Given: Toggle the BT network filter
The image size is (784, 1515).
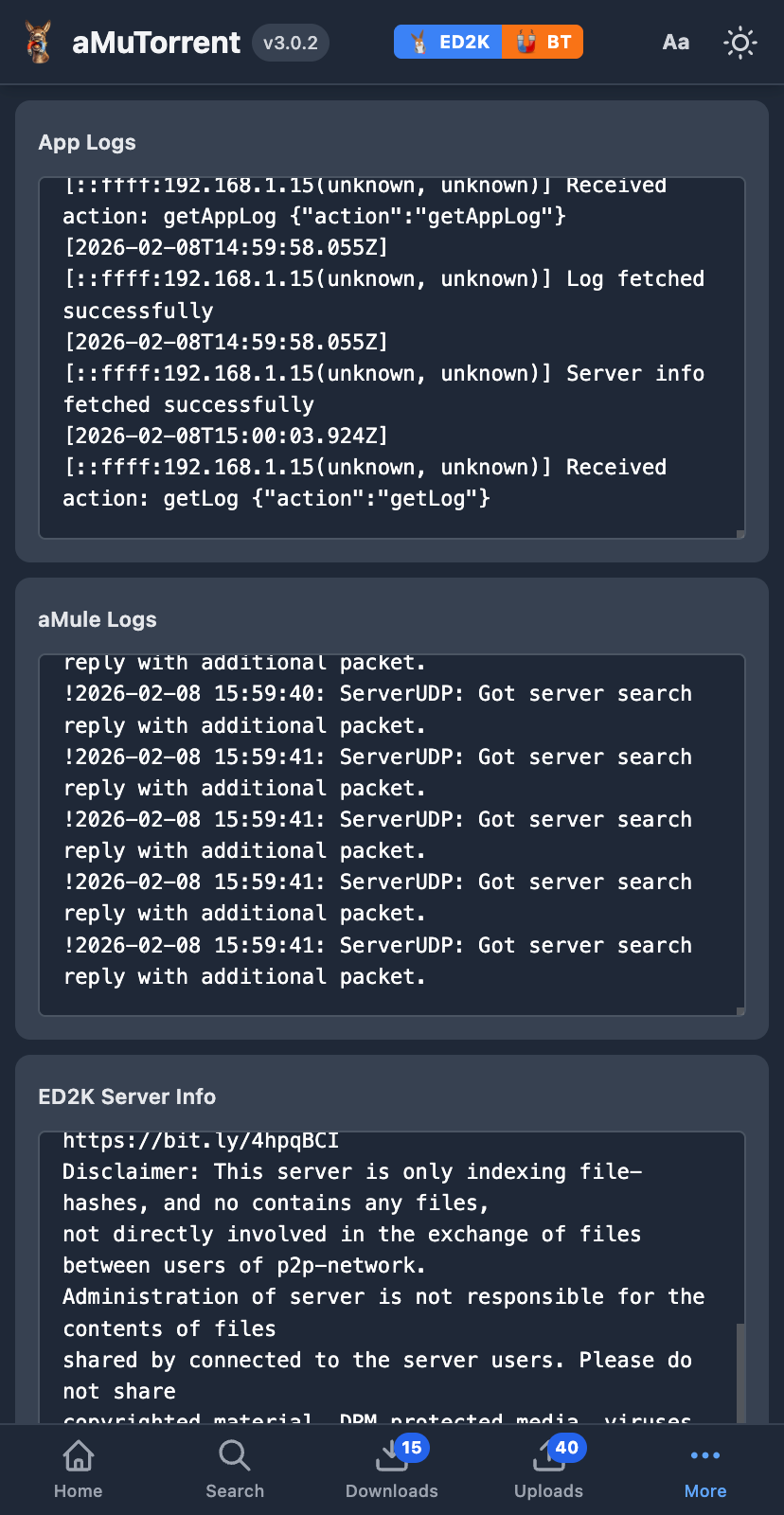Looking at the screenshot, I should pos(543,42).
